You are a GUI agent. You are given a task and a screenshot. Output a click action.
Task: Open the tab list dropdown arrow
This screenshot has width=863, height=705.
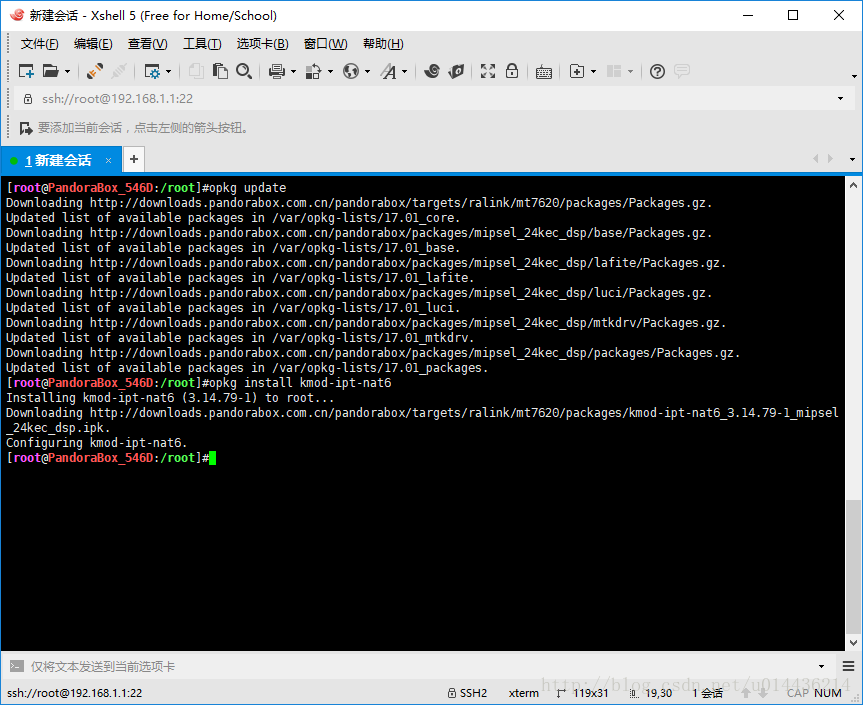pyautogui.click(x=853, y=159)
